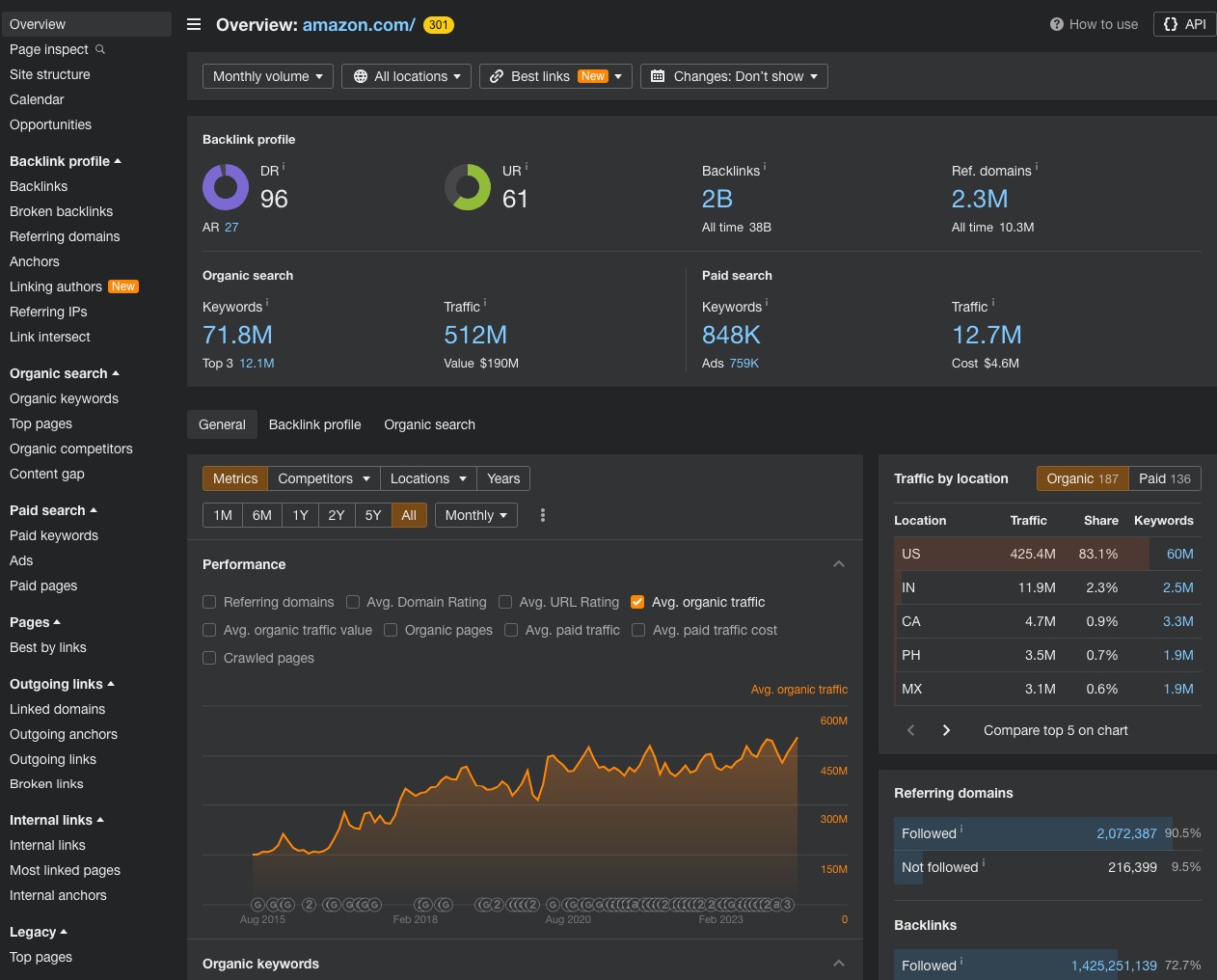
Task: Open the 71.8M organic keywords link
Action: coord(237,335)
